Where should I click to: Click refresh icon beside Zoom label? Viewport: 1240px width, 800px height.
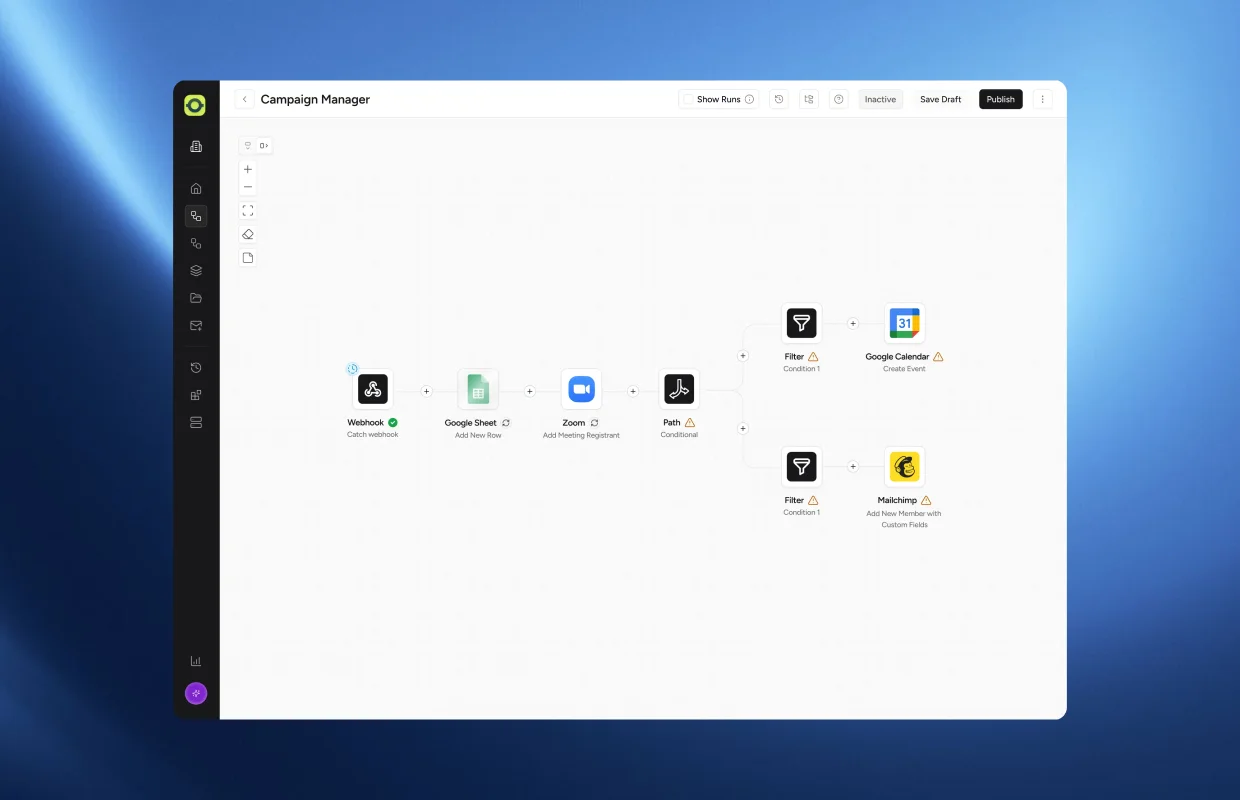click(594, 423)
